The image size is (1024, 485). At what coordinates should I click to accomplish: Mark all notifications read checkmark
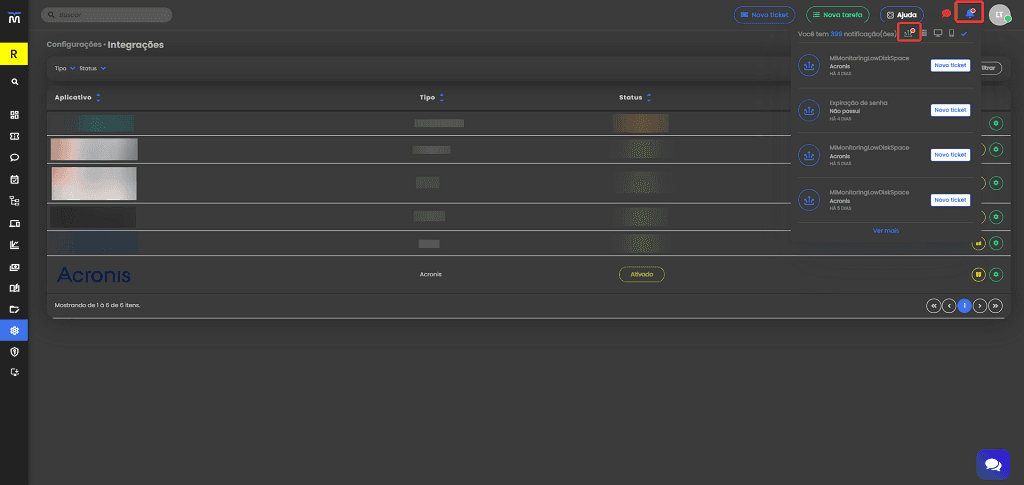click(964, 33)
